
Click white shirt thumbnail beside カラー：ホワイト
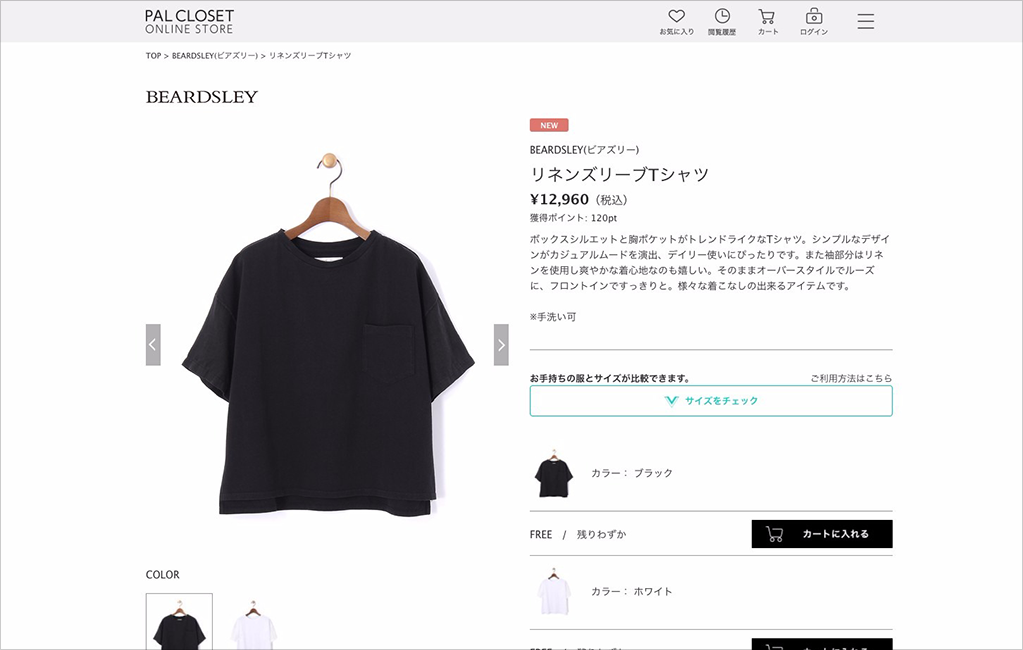(x=553, y=591)
